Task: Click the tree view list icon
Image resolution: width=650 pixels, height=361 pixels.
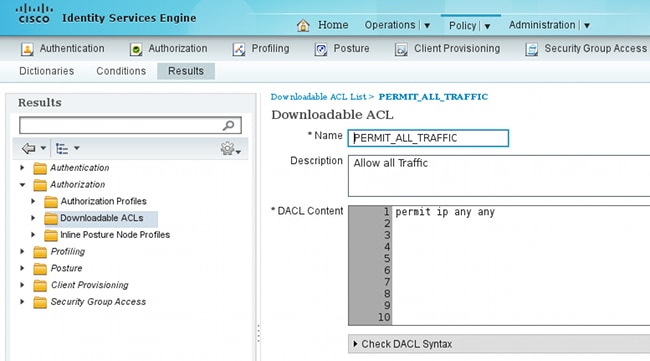Action: (62, 148)
